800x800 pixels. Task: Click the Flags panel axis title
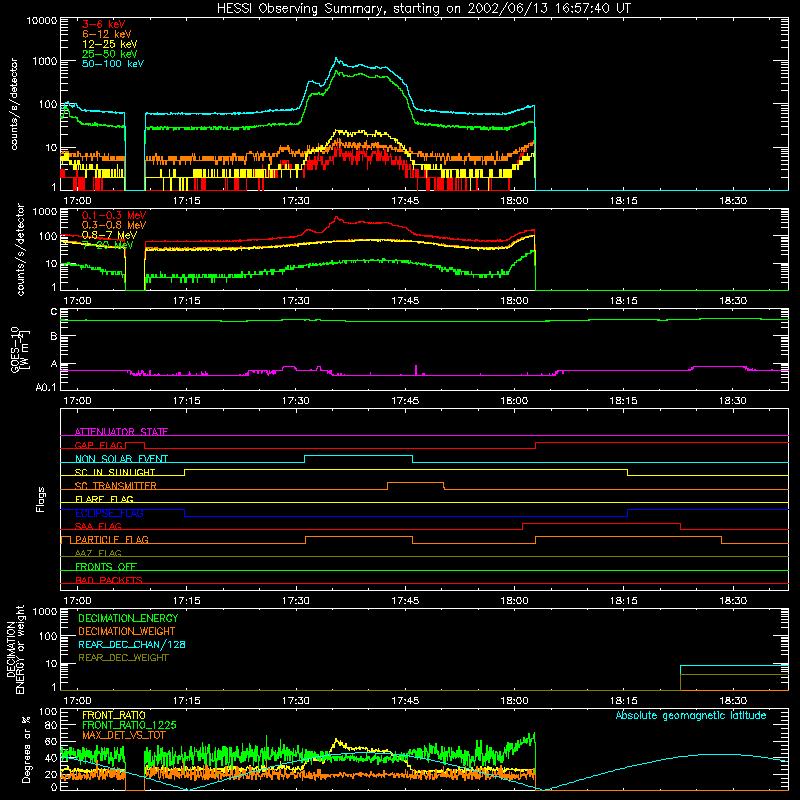(41, 499)
